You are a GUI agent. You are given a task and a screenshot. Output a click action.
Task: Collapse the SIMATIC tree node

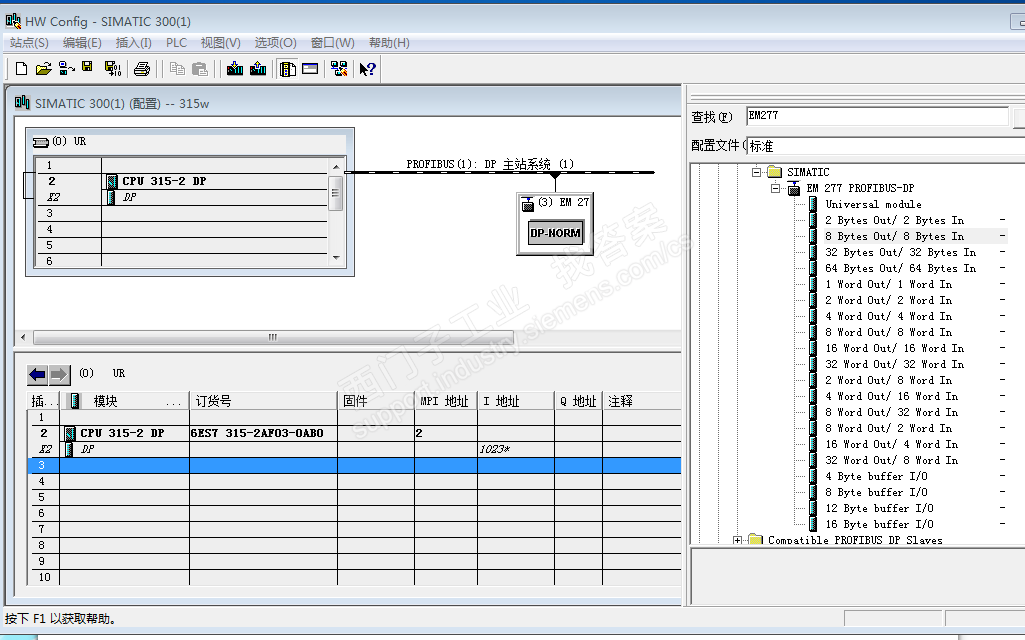(756, 172)
